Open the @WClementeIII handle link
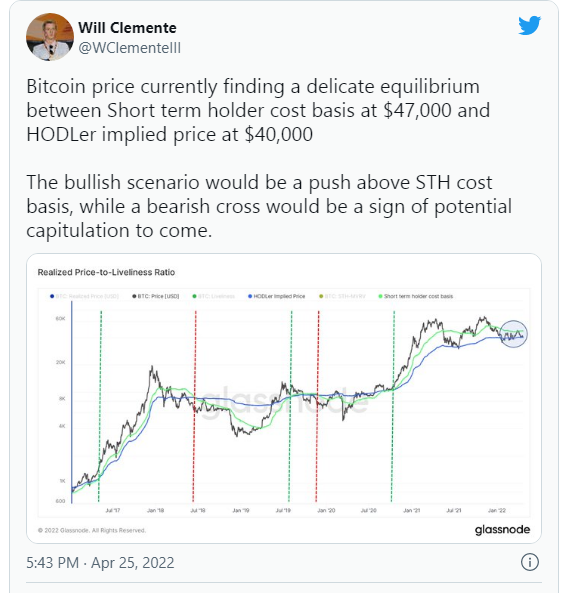The width and height of the screenshot is (564, 593). coord(130,48)
